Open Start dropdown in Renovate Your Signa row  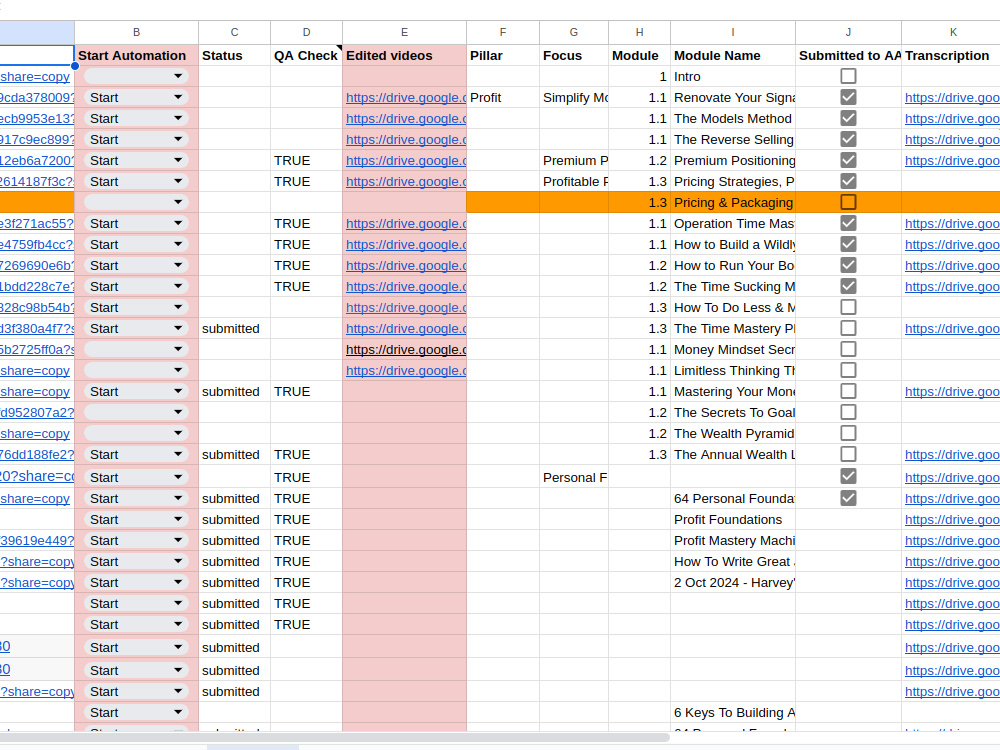click(136, 98)
